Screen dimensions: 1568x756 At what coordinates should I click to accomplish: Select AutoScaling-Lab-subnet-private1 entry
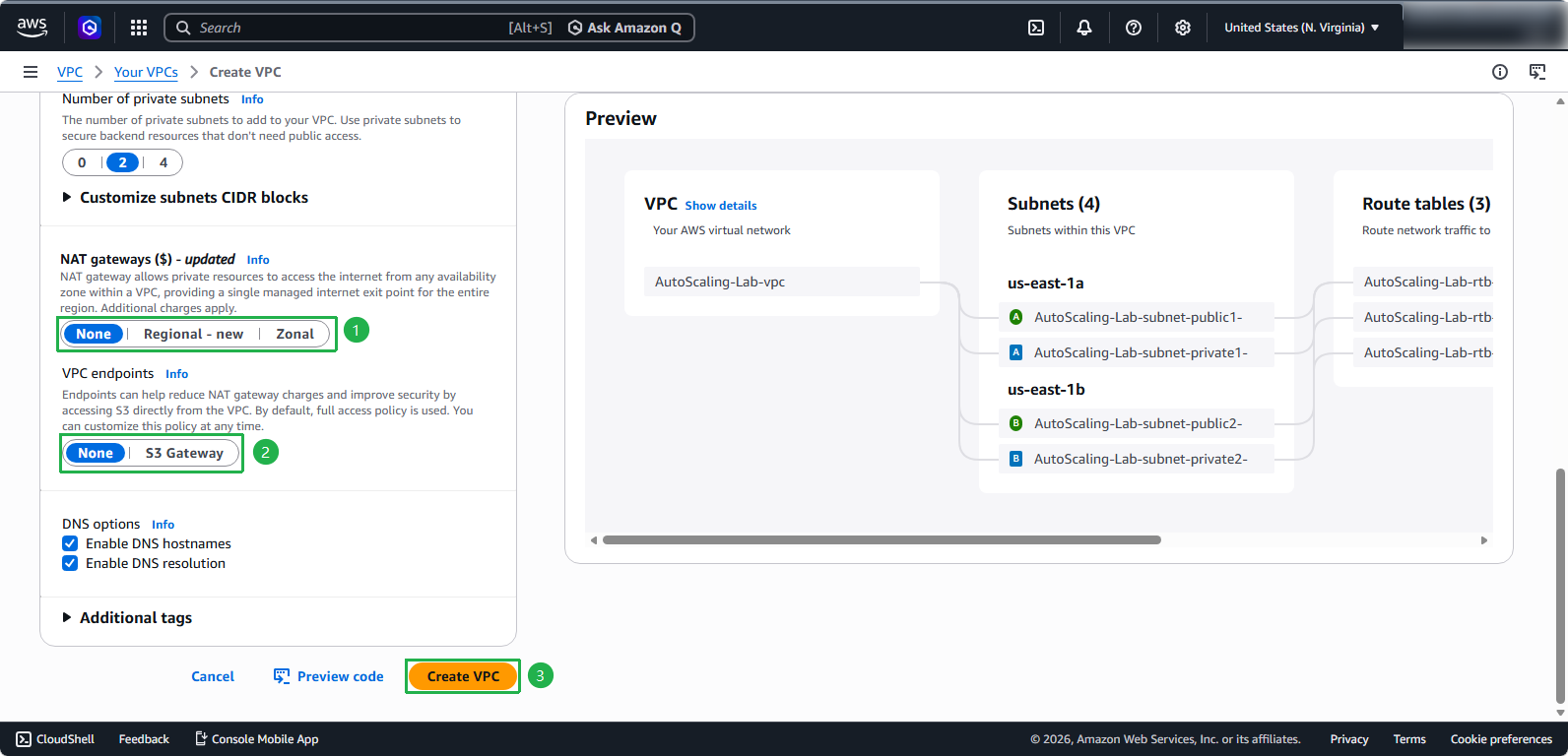pos(1137,352)
